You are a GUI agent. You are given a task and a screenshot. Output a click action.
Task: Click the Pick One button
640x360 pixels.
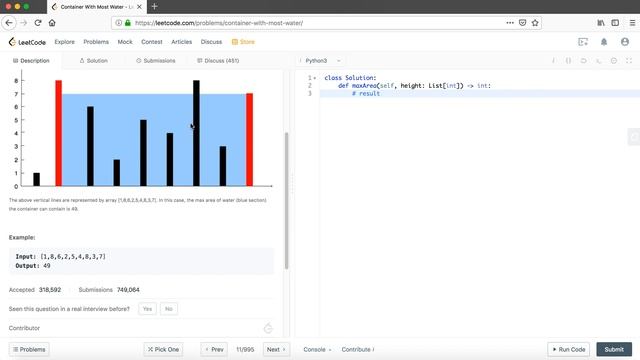click(163, 349)
